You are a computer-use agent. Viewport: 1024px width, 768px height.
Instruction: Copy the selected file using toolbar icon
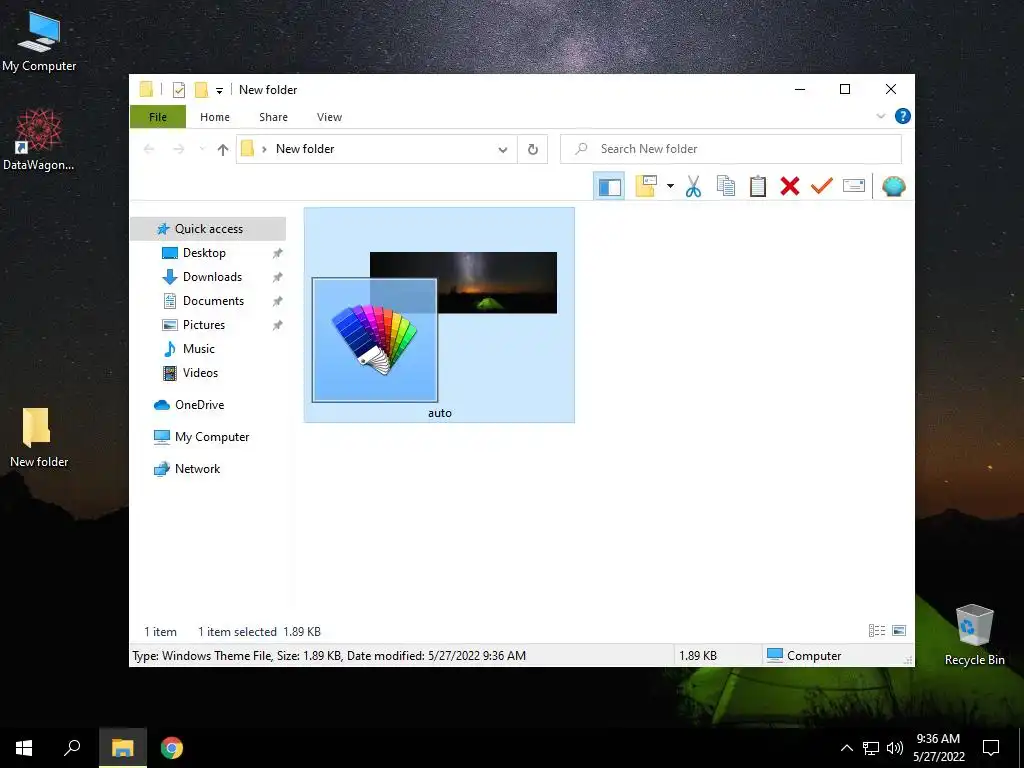726,187
